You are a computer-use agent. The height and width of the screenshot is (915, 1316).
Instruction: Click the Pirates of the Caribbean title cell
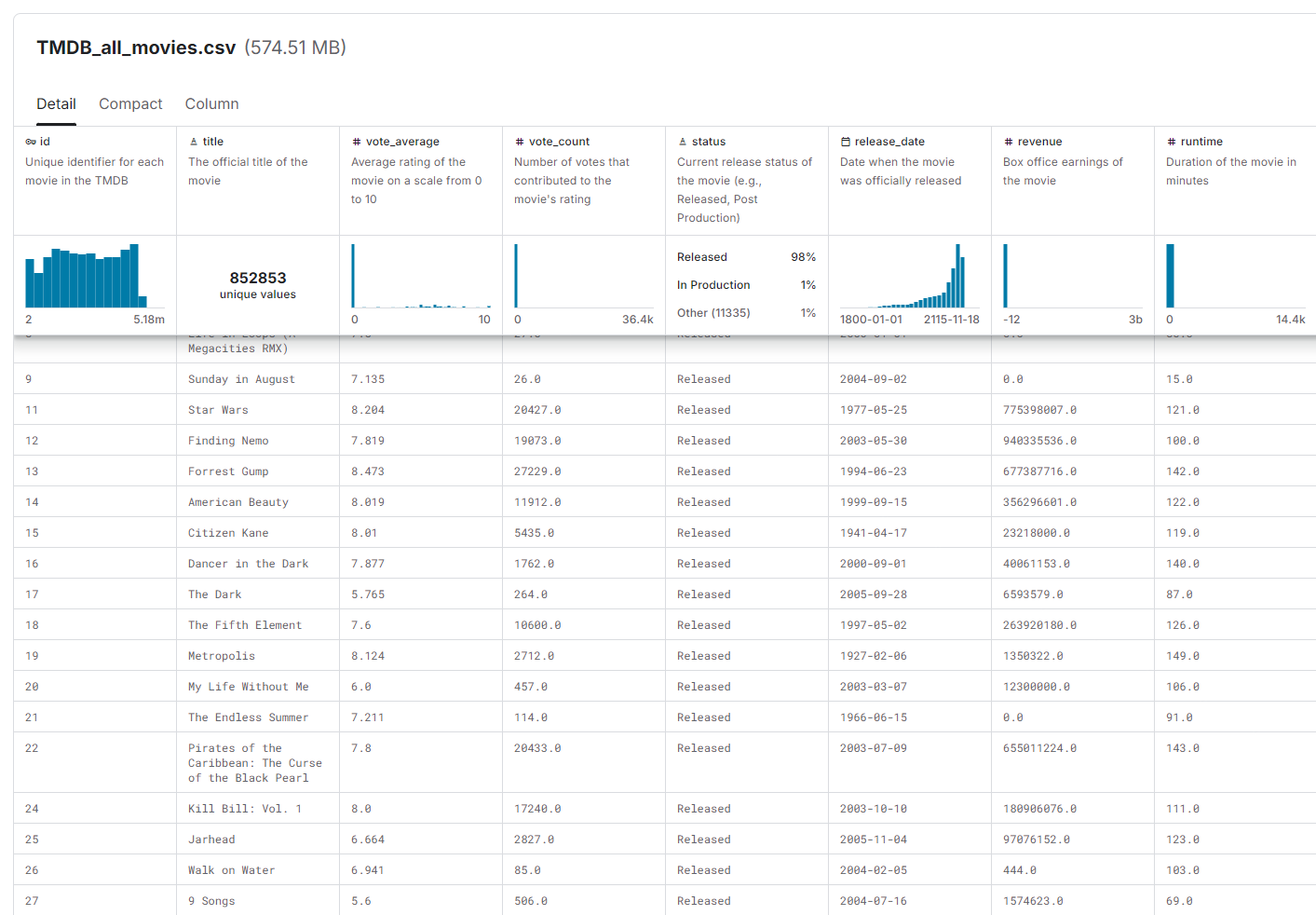pyautogui.click(x=255, y=763)
